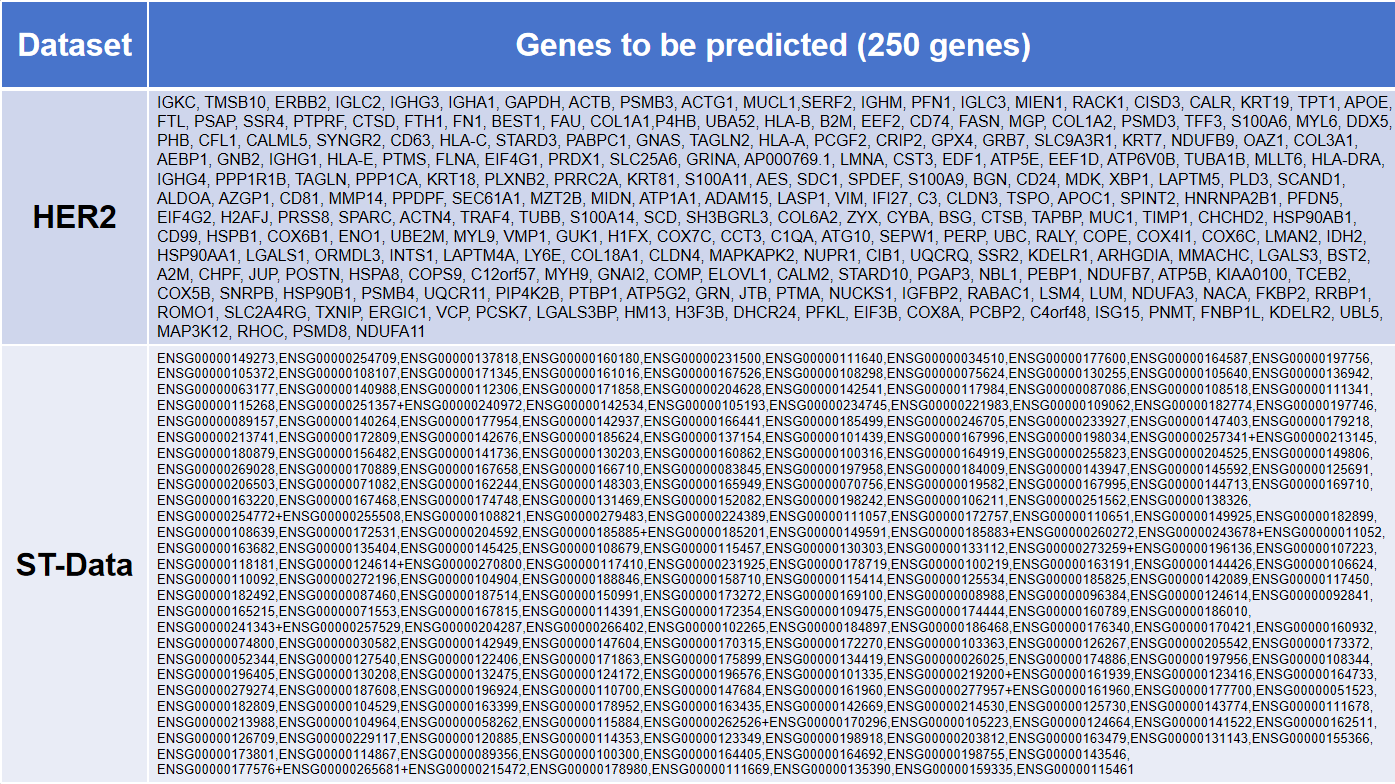Click the PFDN5 gene name

pos(1358,197)
